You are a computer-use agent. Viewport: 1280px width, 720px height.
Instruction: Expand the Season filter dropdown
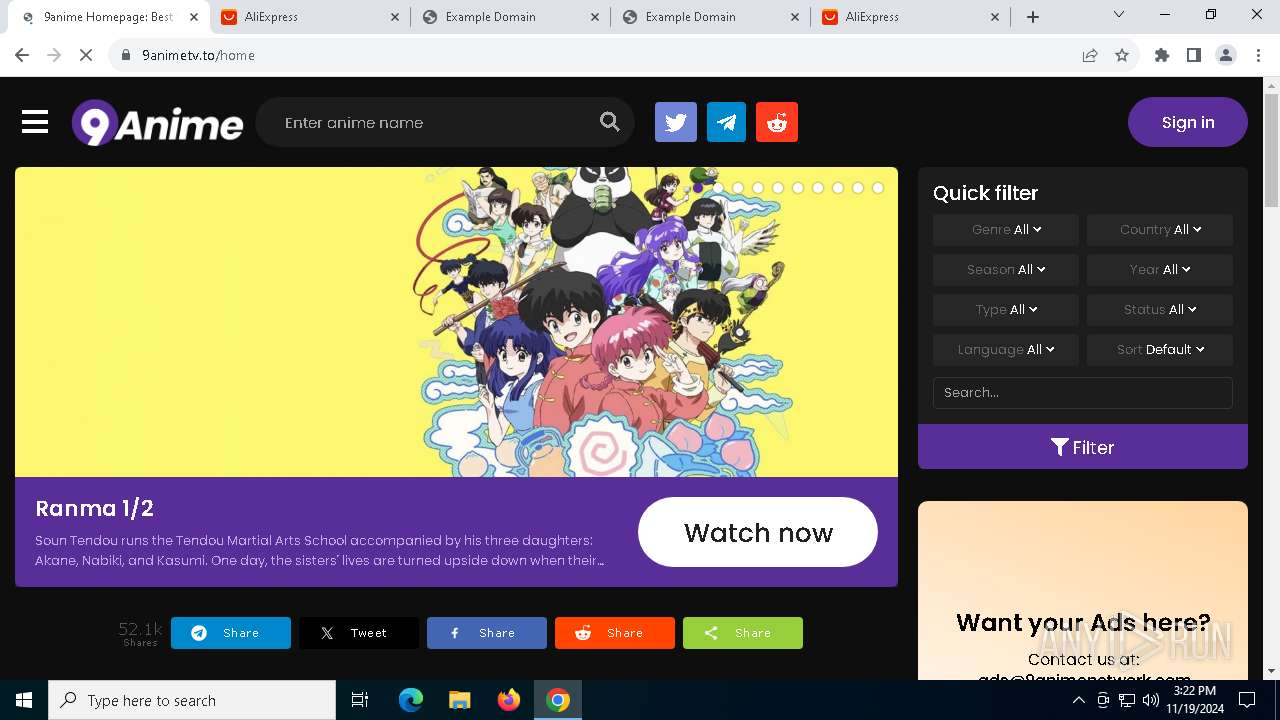tap(1006, 269)
